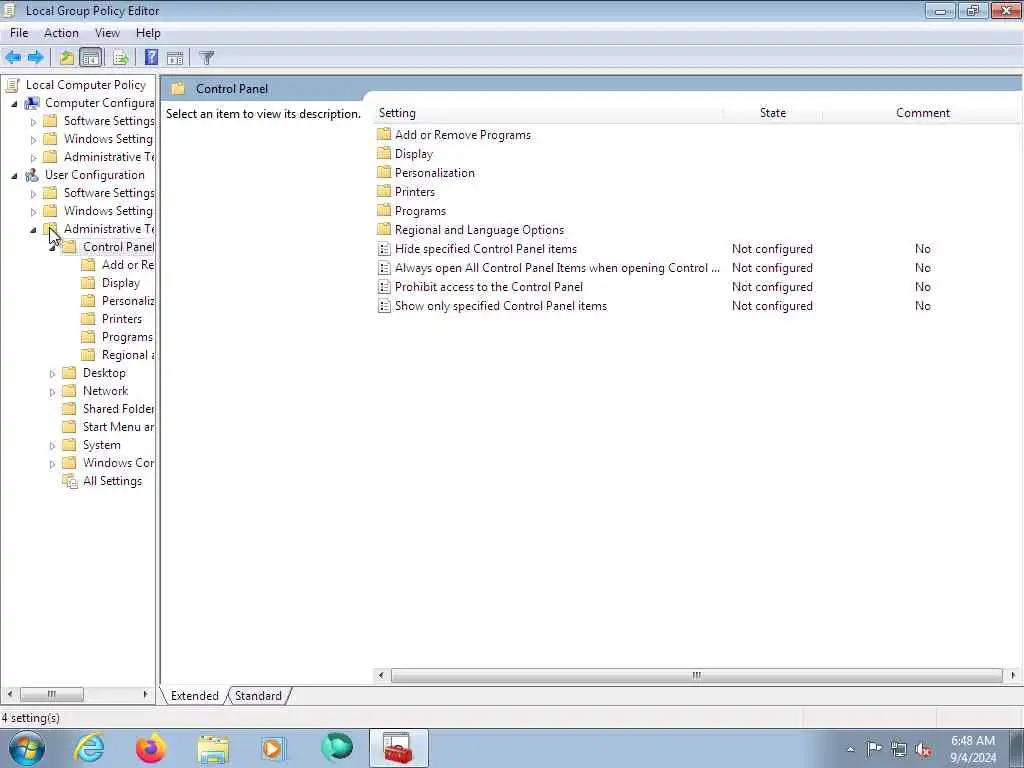Click the Up One Level folder icon
The width and height of the screenshot is (1024, 768).
tap(67, 57)
